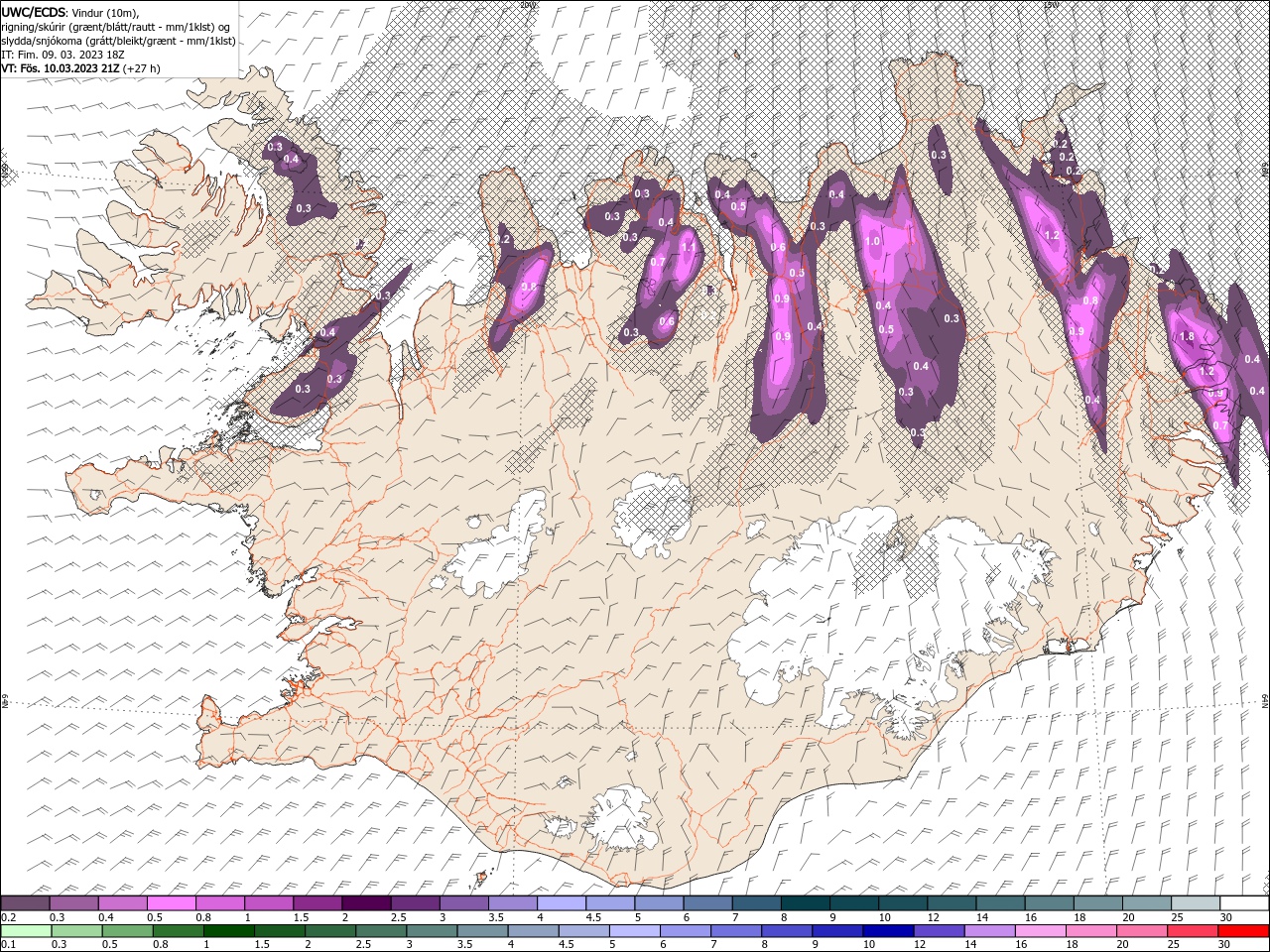The height and width of the screenshot is (952, 1270).
Task: Click the 'IT: Fim. 09. 03. 2023 18Z' line
Action: [x=63, y=54]
